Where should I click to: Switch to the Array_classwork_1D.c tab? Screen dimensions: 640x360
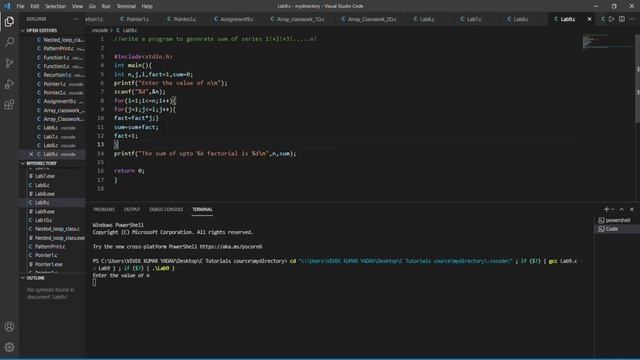(300, 19)
